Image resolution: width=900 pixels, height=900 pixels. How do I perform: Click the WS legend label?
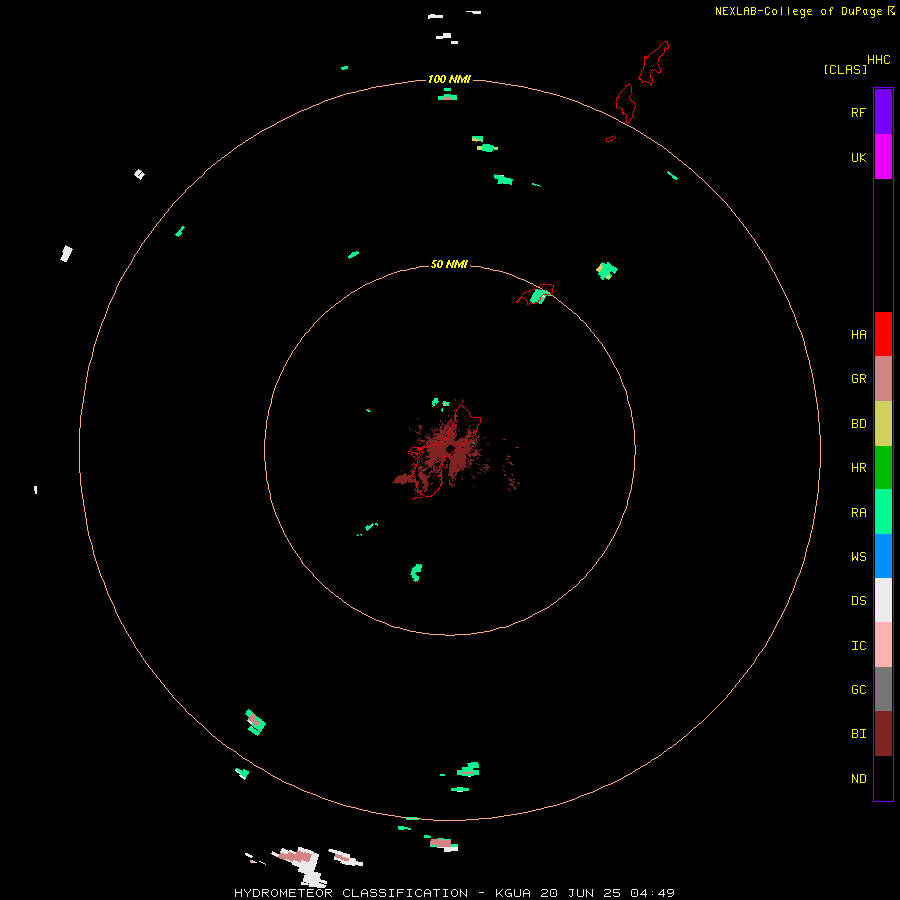858,557
